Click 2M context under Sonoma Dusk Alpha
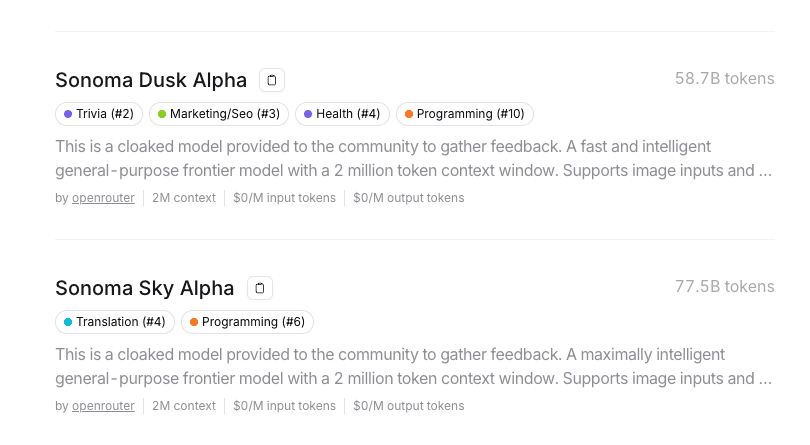The width and height of the screenshot is (810, 445). [184, 198]
